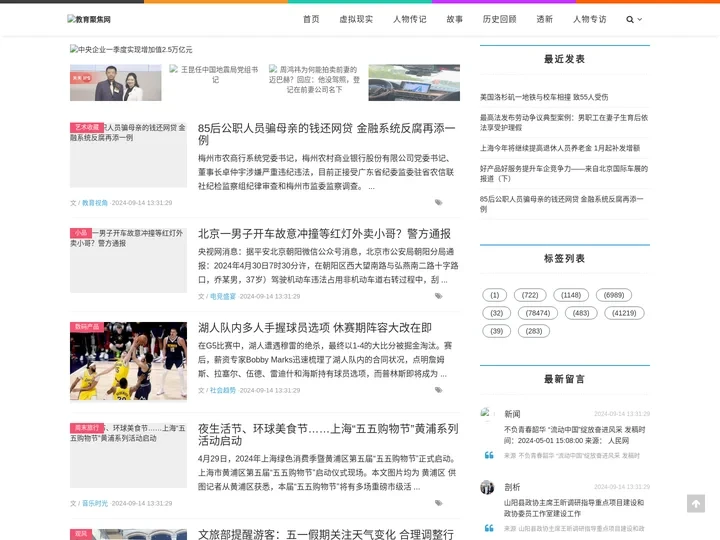Click quote icon under 剖析 comment

(489, 529)
